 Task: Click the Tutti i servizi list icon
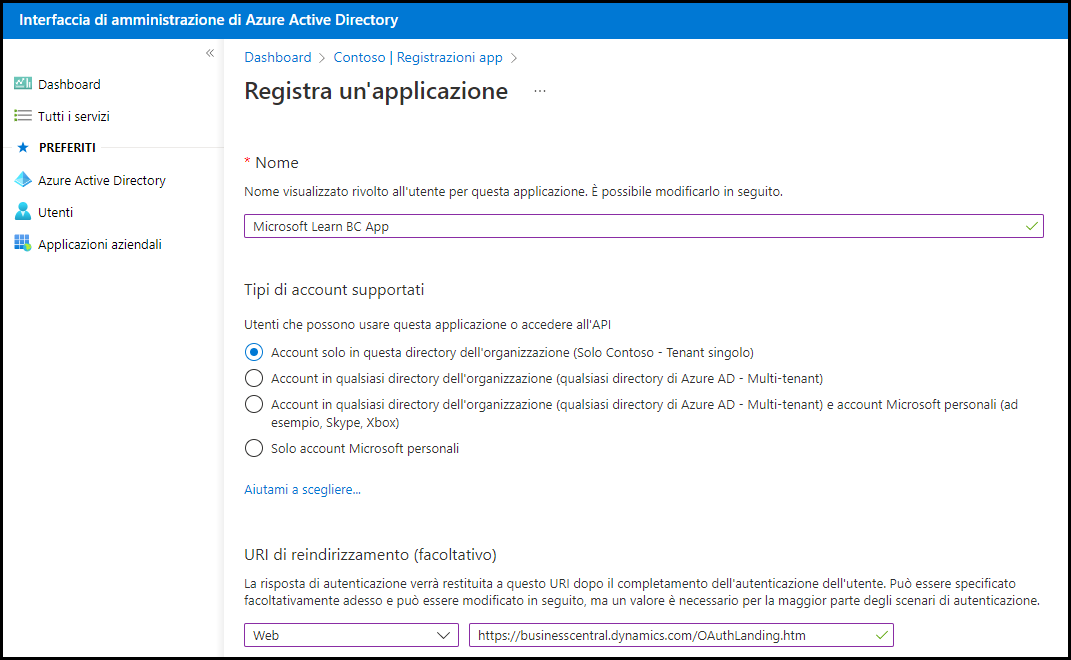[x=23, y=116]
